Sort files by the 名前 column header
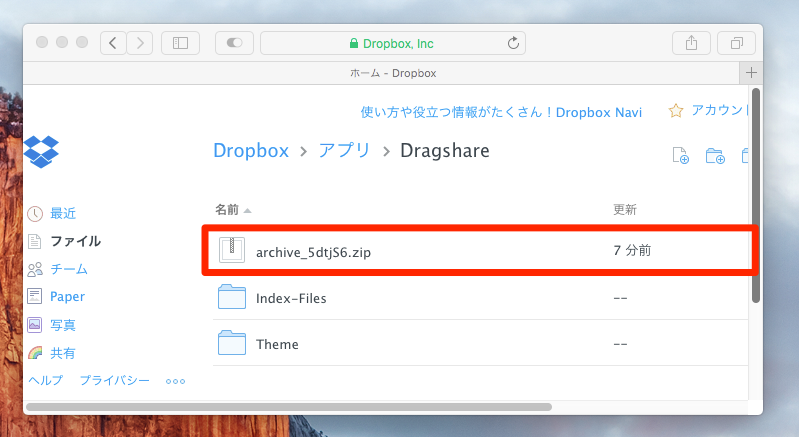Viewport: 799px width, 437px height. (227, 210)
